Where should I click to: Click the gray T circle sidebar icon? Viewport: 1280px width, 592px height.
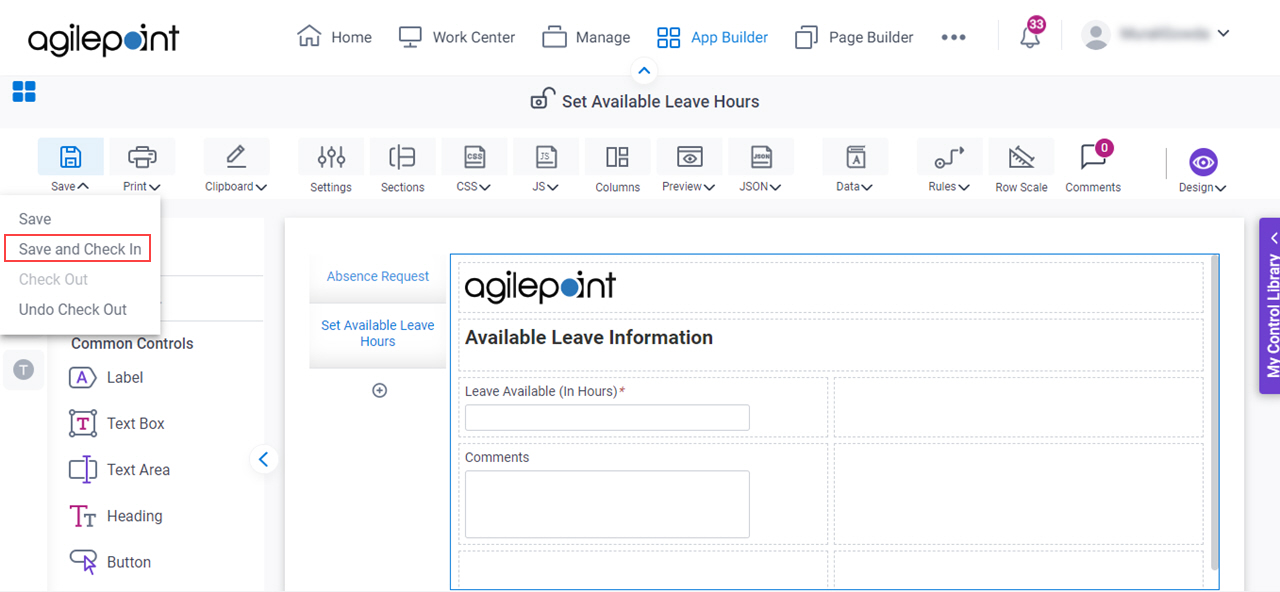(23, 370)
